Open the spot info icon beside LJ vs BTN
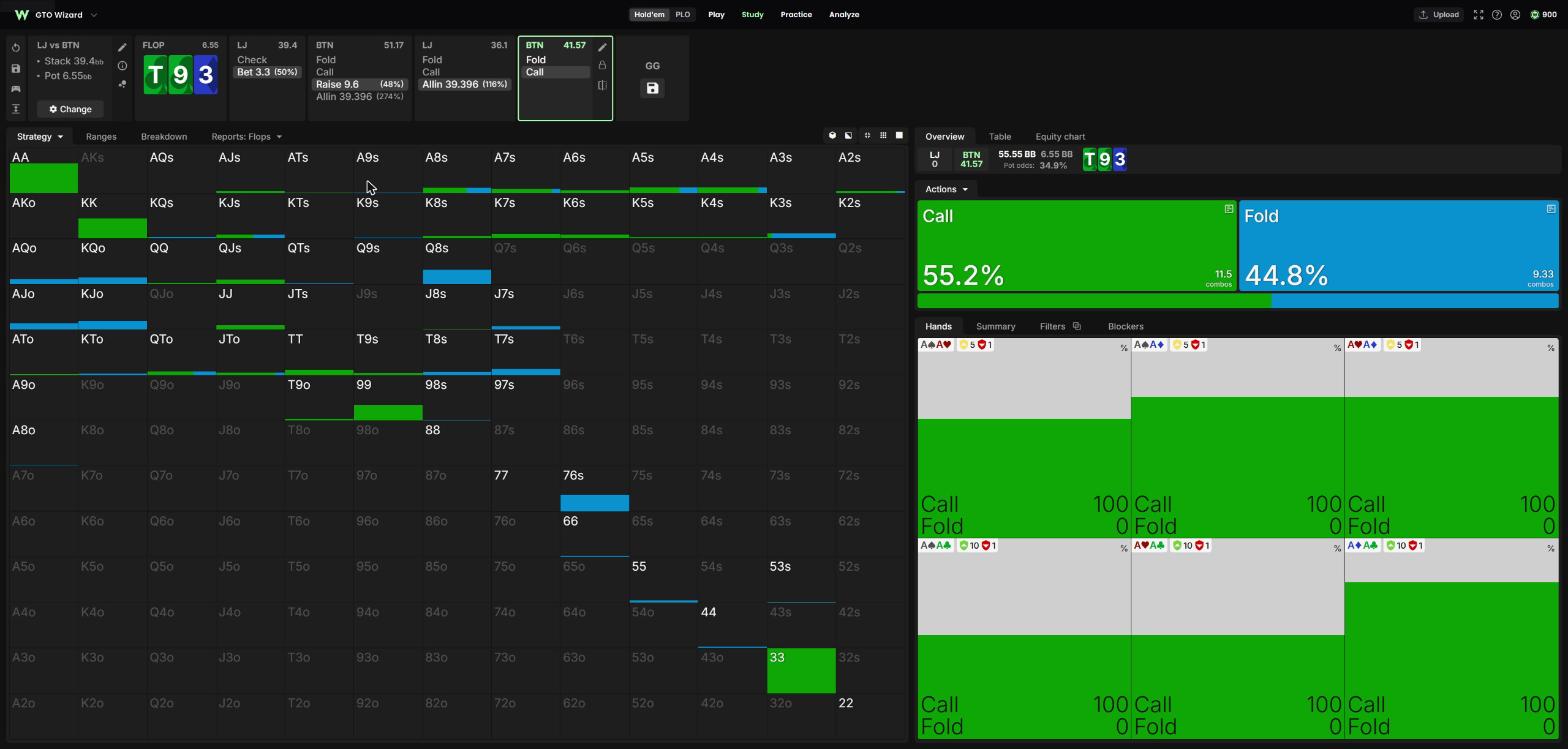This screenshot has height=749, width=1568. pos(122,66)
